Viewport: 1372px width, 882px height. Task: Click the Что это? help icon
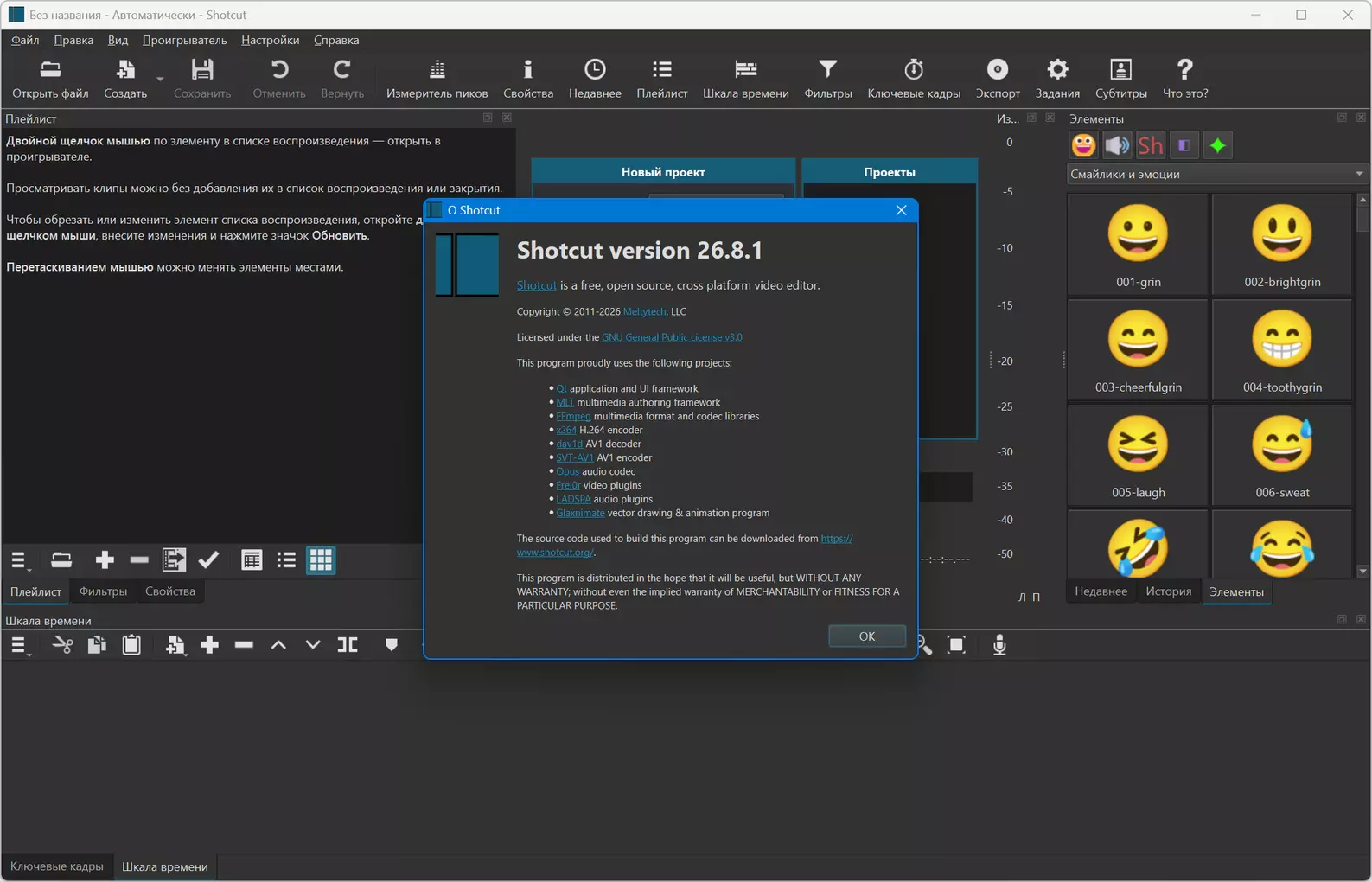click(1185, 78)
